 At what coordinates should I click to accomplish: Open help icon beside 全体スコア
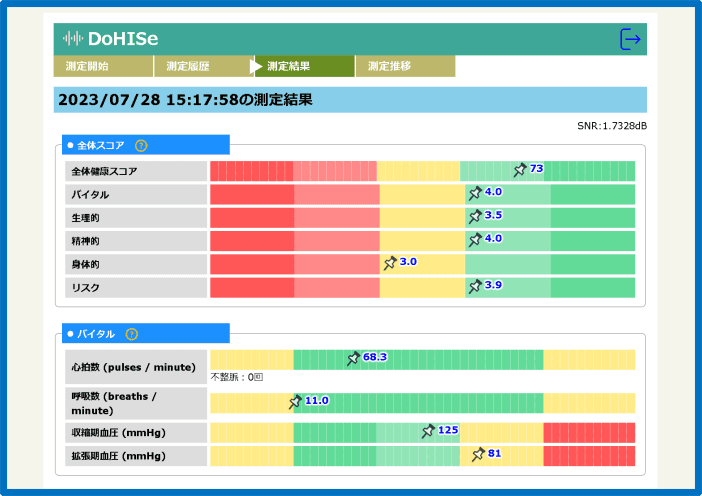[x=141, y=145]
